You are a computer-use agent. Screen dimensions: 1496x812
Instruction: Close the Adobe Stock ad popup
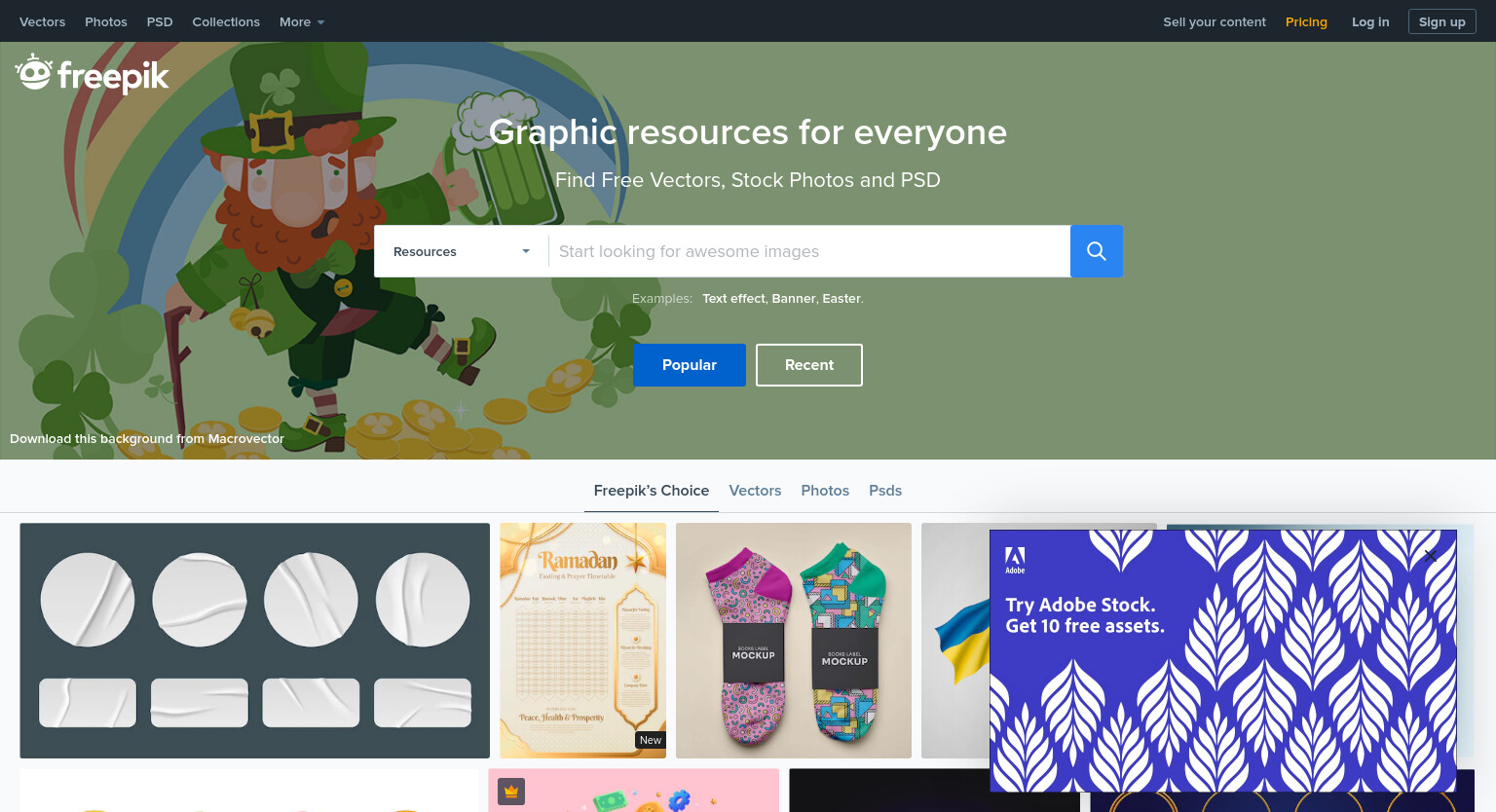[x=1430, y=556]
